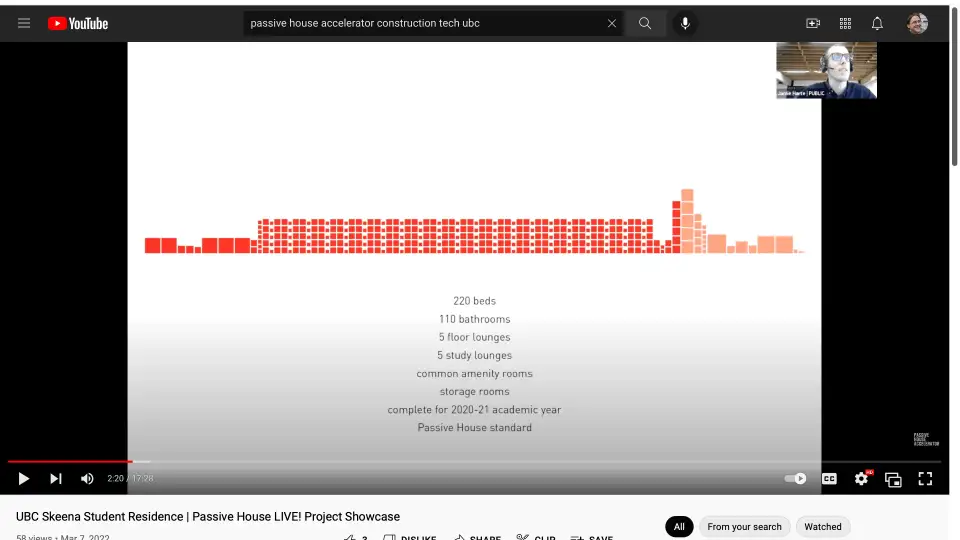
Task: Clear the search query text
Action: 612,23
